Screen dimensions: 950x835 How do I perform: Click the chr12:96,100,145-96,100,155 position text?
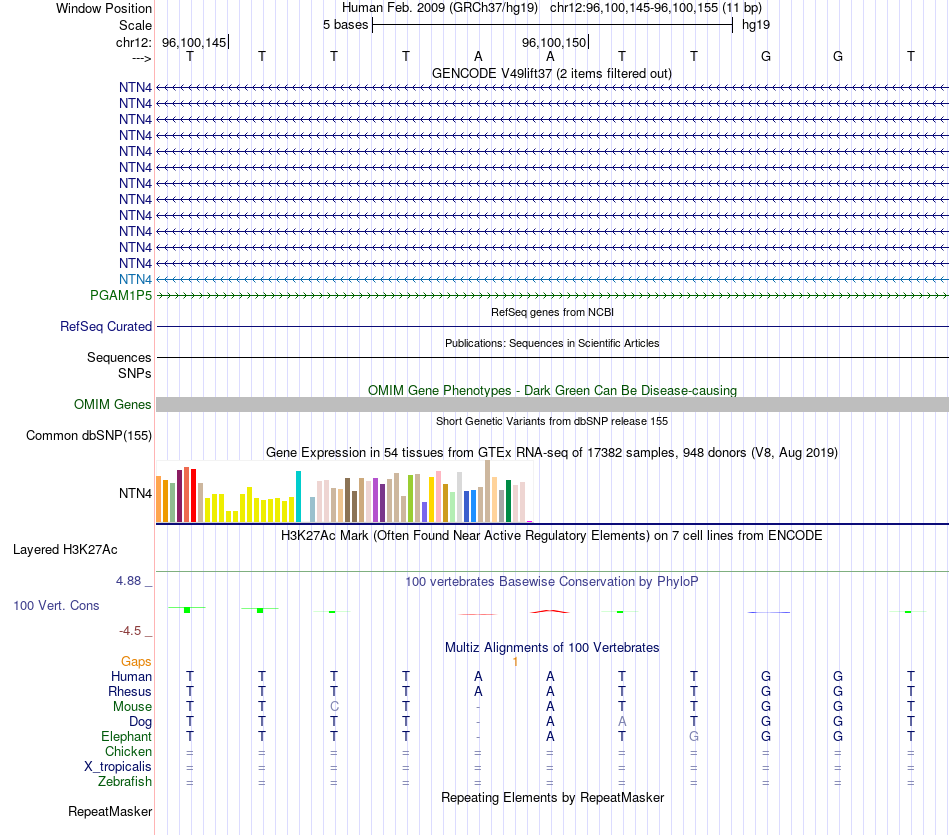coord(656,8)
